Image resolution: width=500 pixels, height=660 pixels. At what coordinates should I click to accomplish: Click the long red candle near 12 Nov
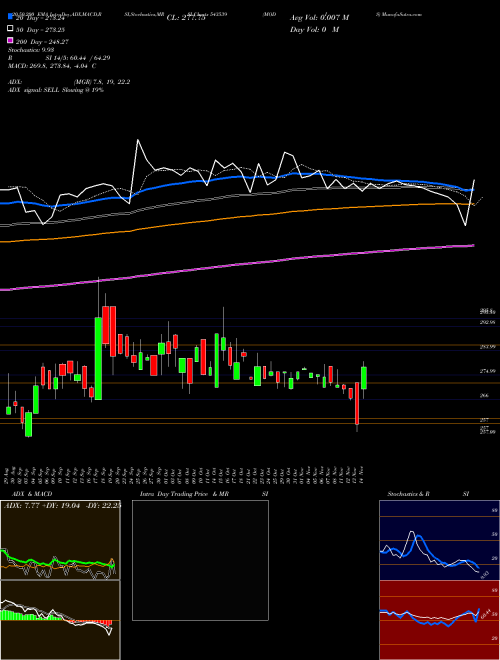[x=357, y=403]
